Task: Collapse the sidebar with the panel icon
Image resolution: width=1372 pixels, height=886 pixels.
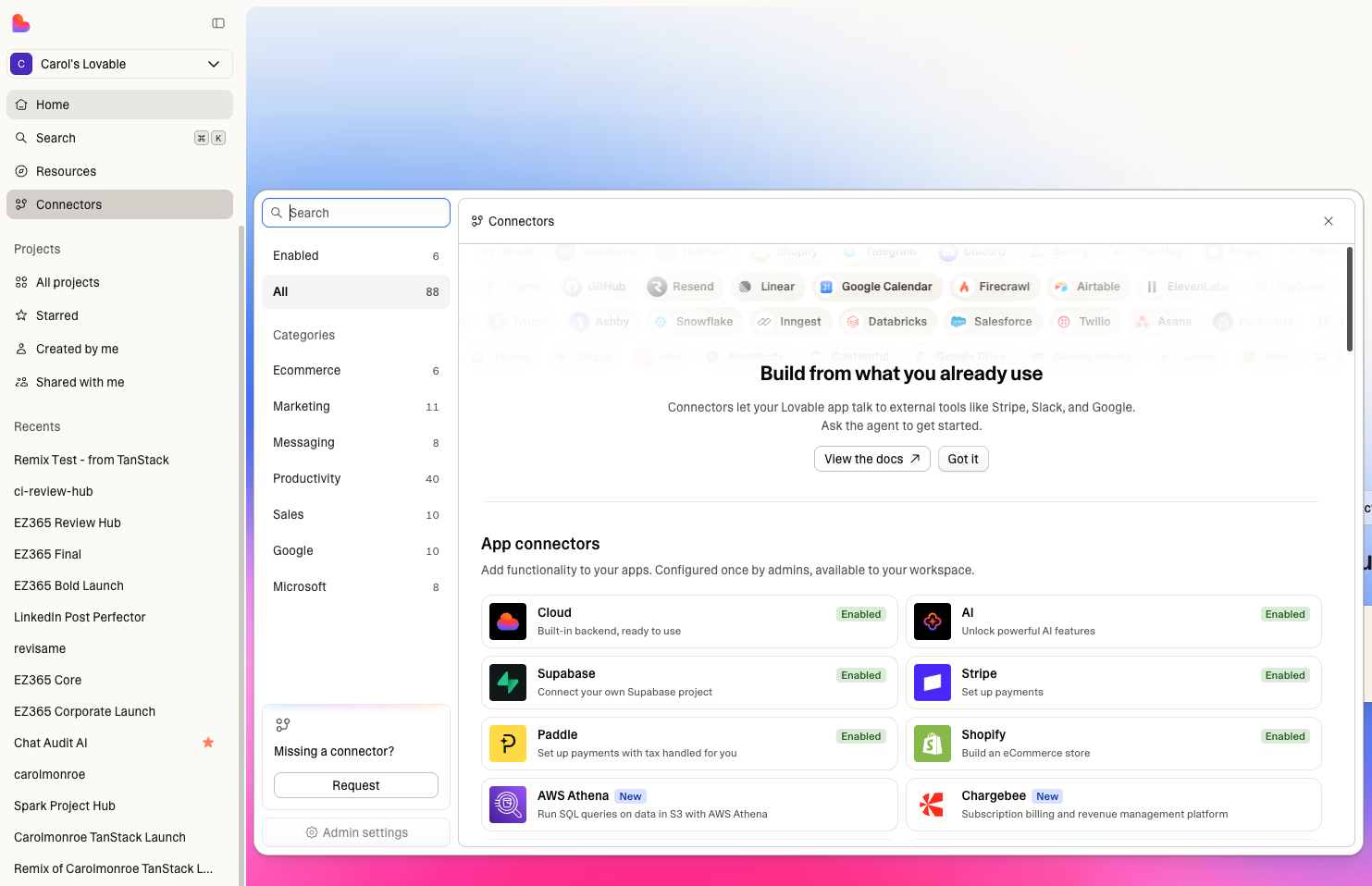Action: tap(218, 23)
